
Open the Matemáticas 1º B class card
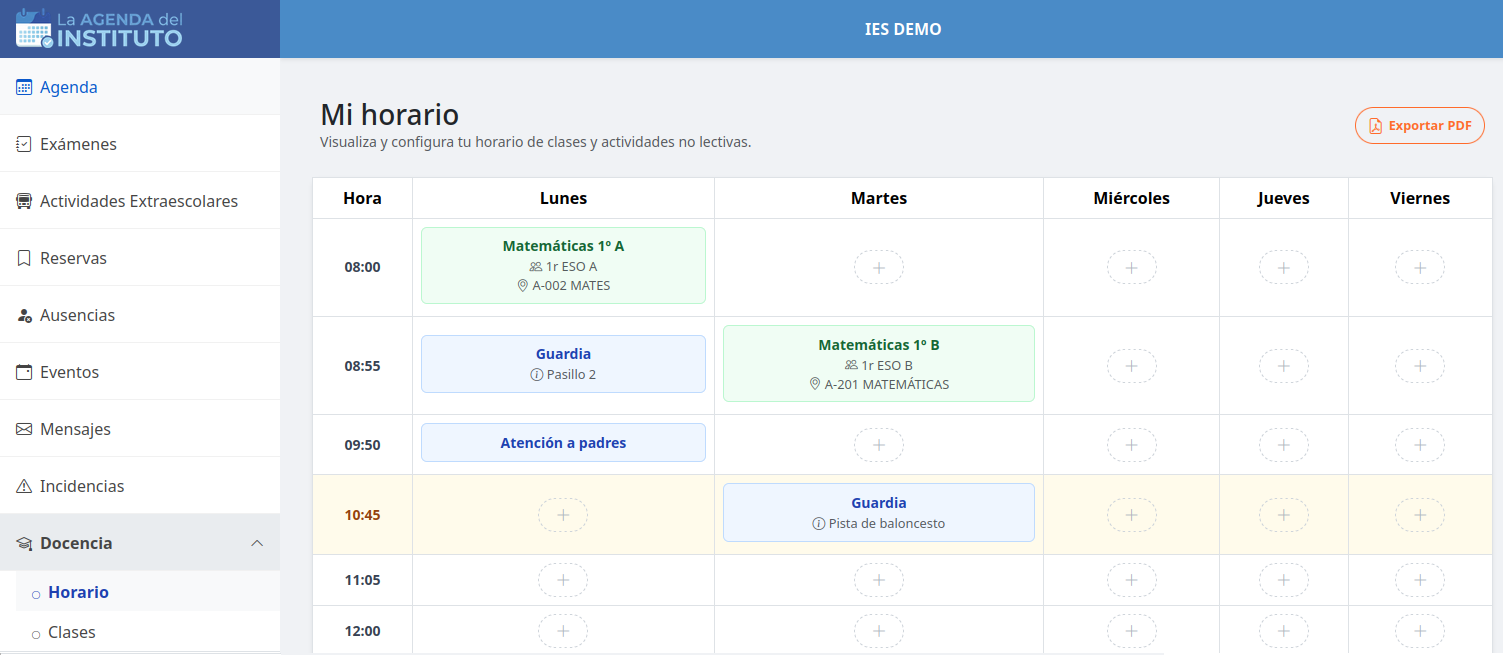(x=879, y=364)
